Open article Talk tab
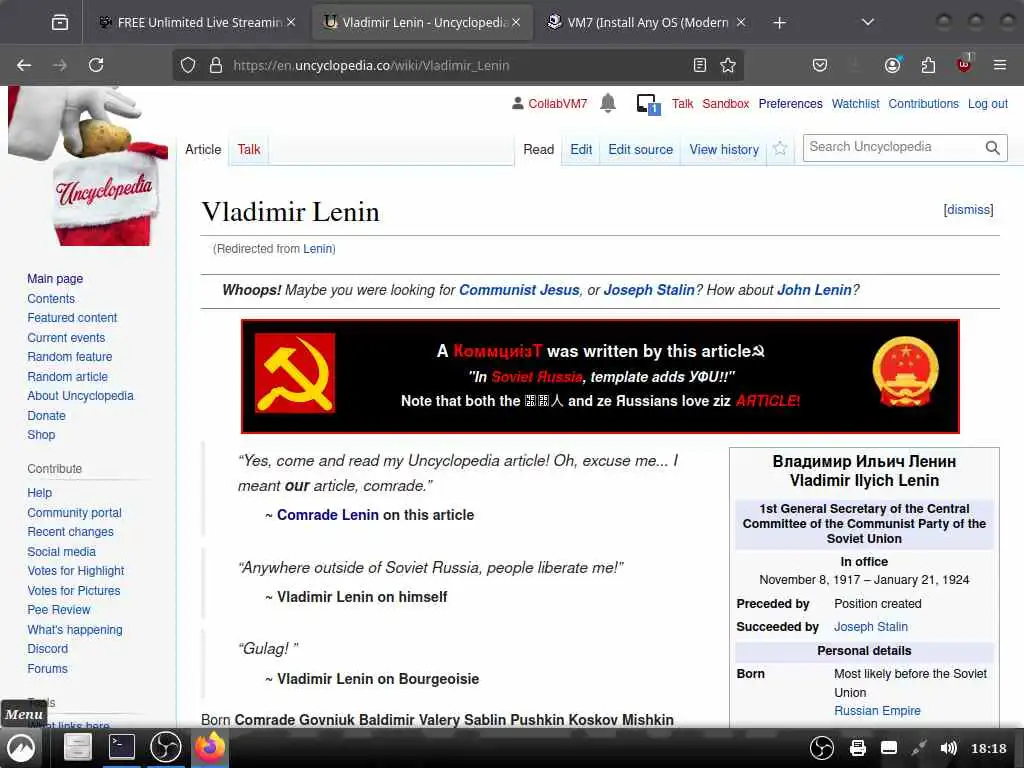The width and height of the screenshot is (1024, 768). pyautogui.click(x=249, y=150)
